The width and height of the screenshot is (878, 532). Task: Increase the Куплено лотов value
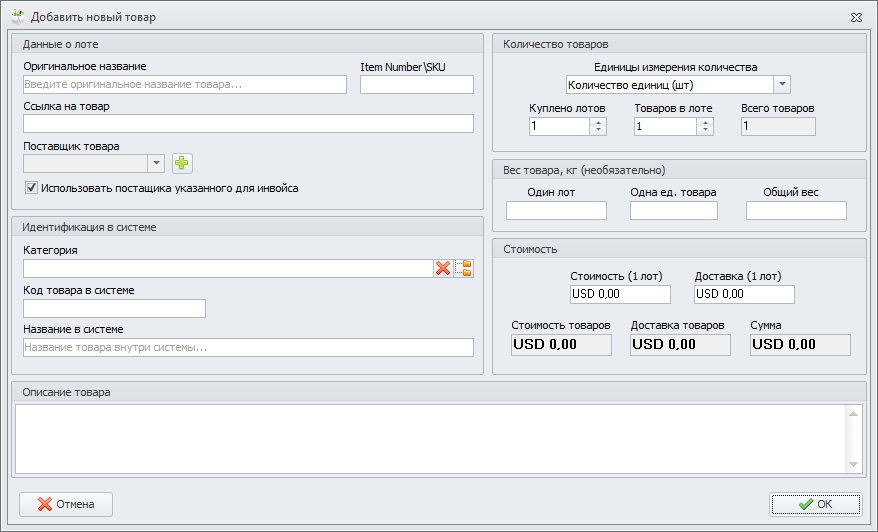599,122
